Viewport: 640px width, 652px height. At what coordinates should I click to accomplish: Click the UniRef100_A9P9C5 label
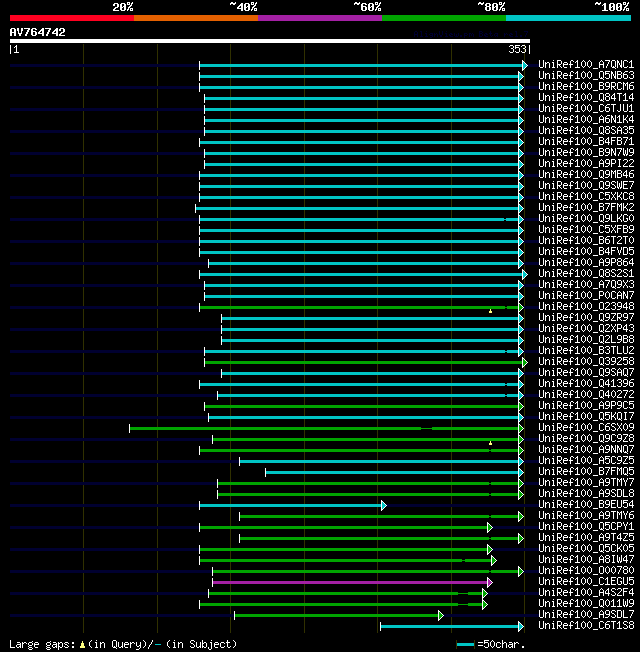click(x=586, y=405)
